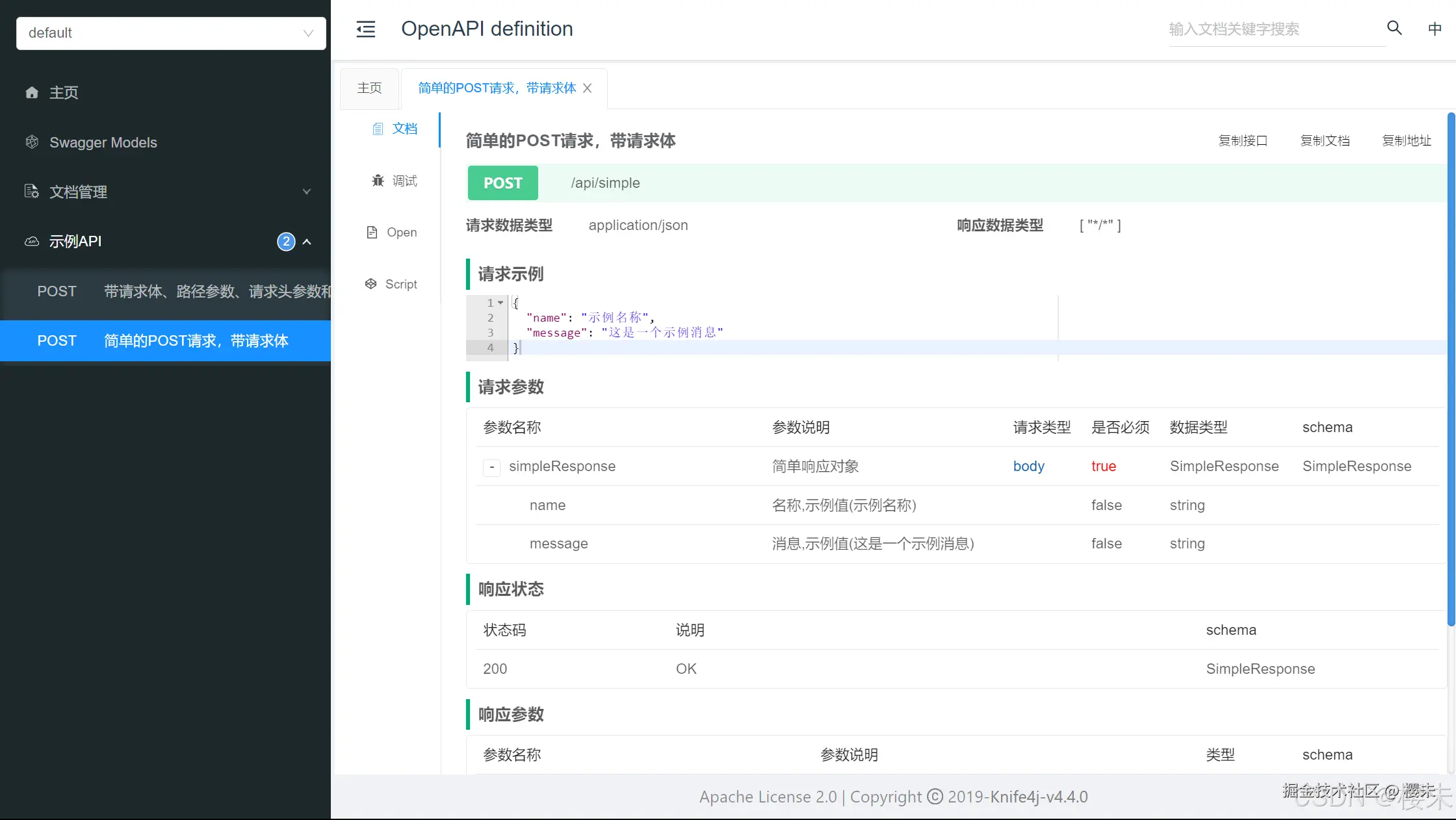Collapse the 示例API group
1456x820 pixels.
coord(307,241)
